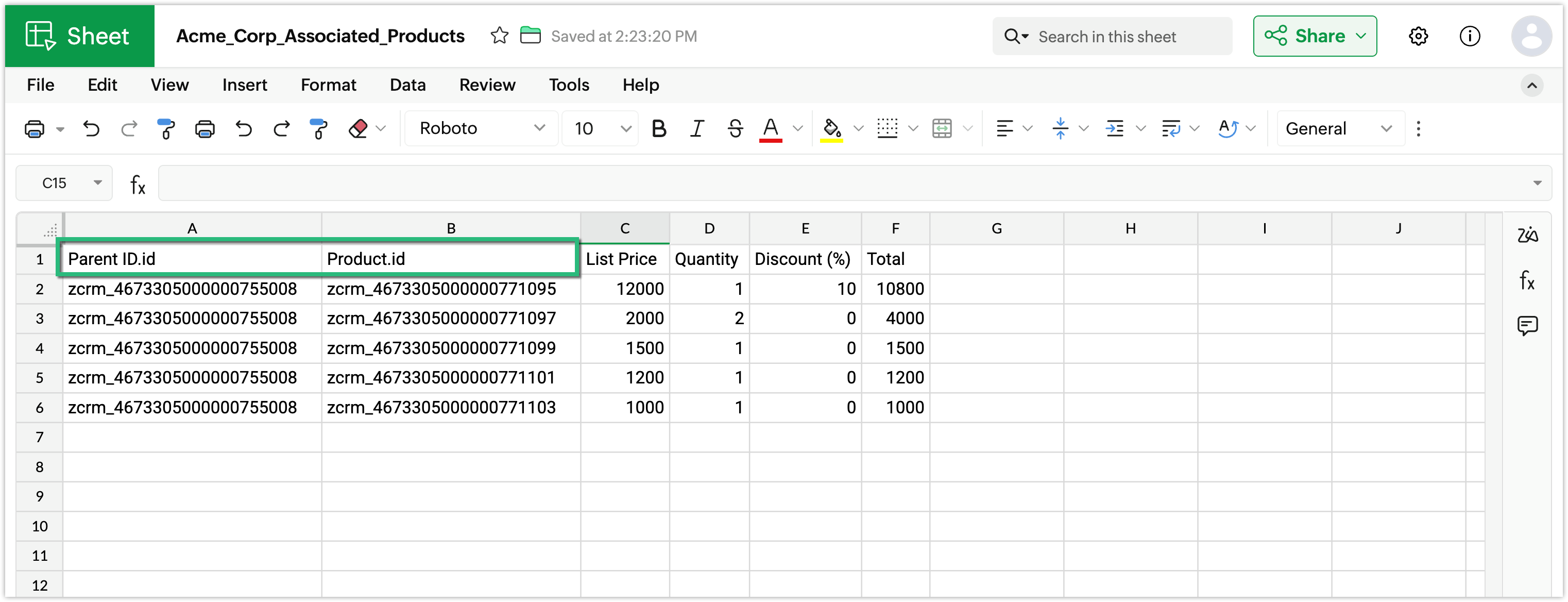The image size is (1568, 602).
Task: Click the Acme_Corp_Associated_Products document title
Action: [320, 36]
